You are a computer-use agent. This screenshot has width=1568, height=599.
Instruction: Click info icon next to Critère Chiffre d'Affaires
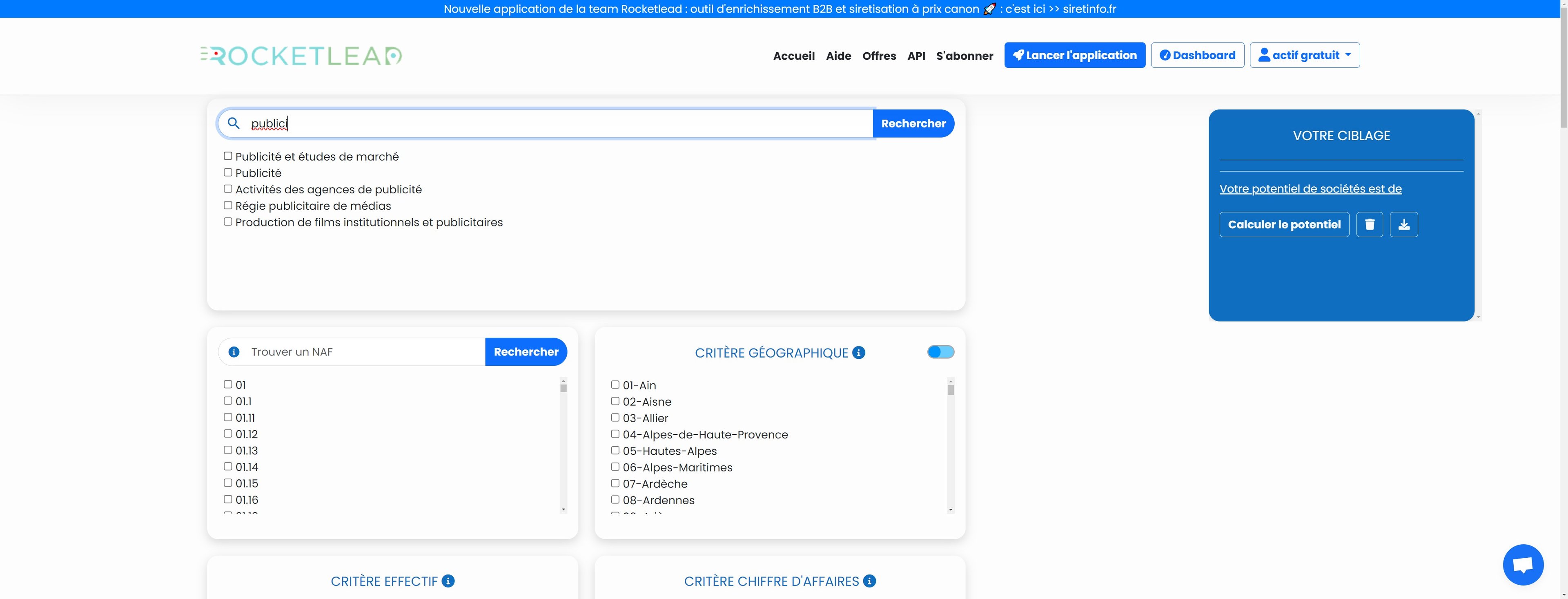[869, 581]
